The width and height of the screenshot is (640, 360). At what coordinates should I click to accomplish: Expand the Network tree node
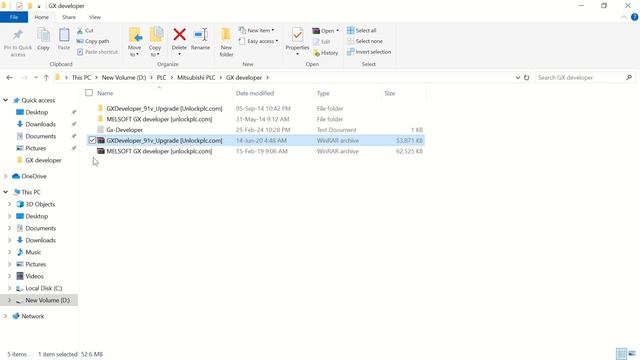(x=6, y=316)
